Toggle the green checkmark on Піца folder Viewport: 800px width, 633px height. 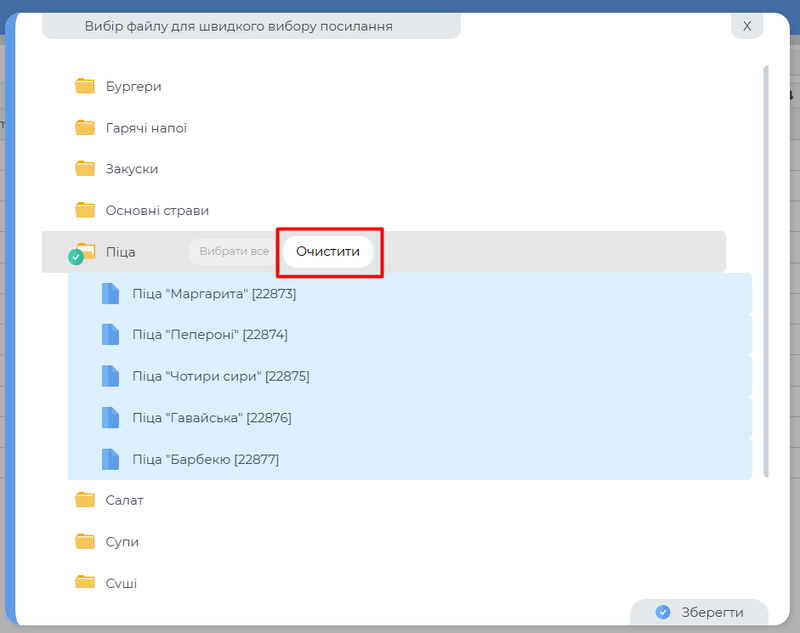(x=75, y=258)
